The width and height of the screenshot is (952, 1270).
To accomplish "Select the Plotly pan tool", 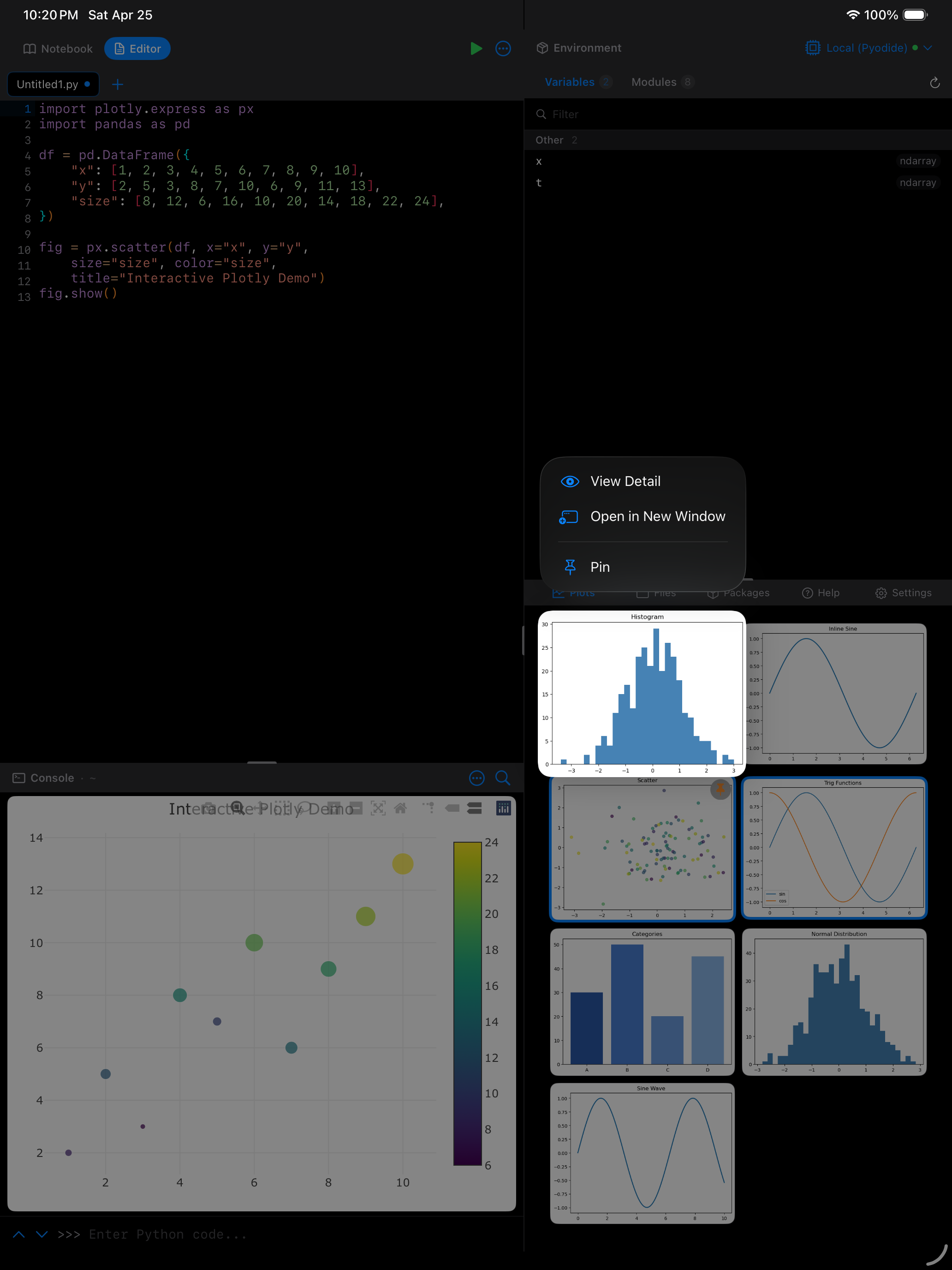I will click(260, 808).
